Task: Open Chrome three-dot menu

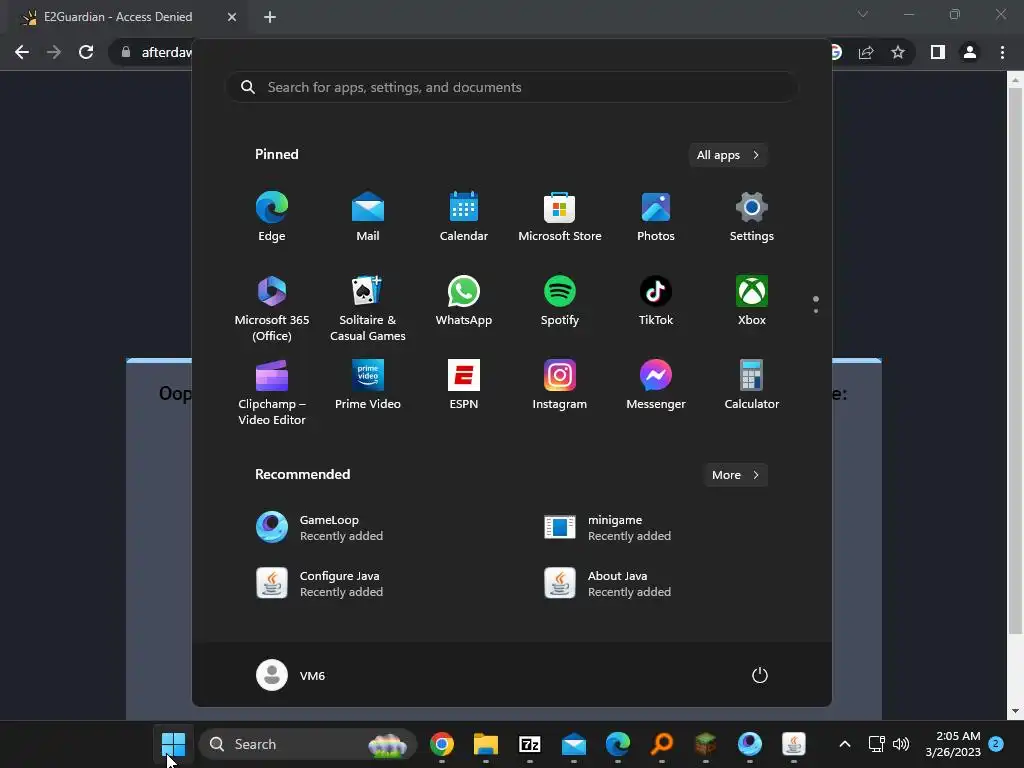Action: (x=1002, y=52)
